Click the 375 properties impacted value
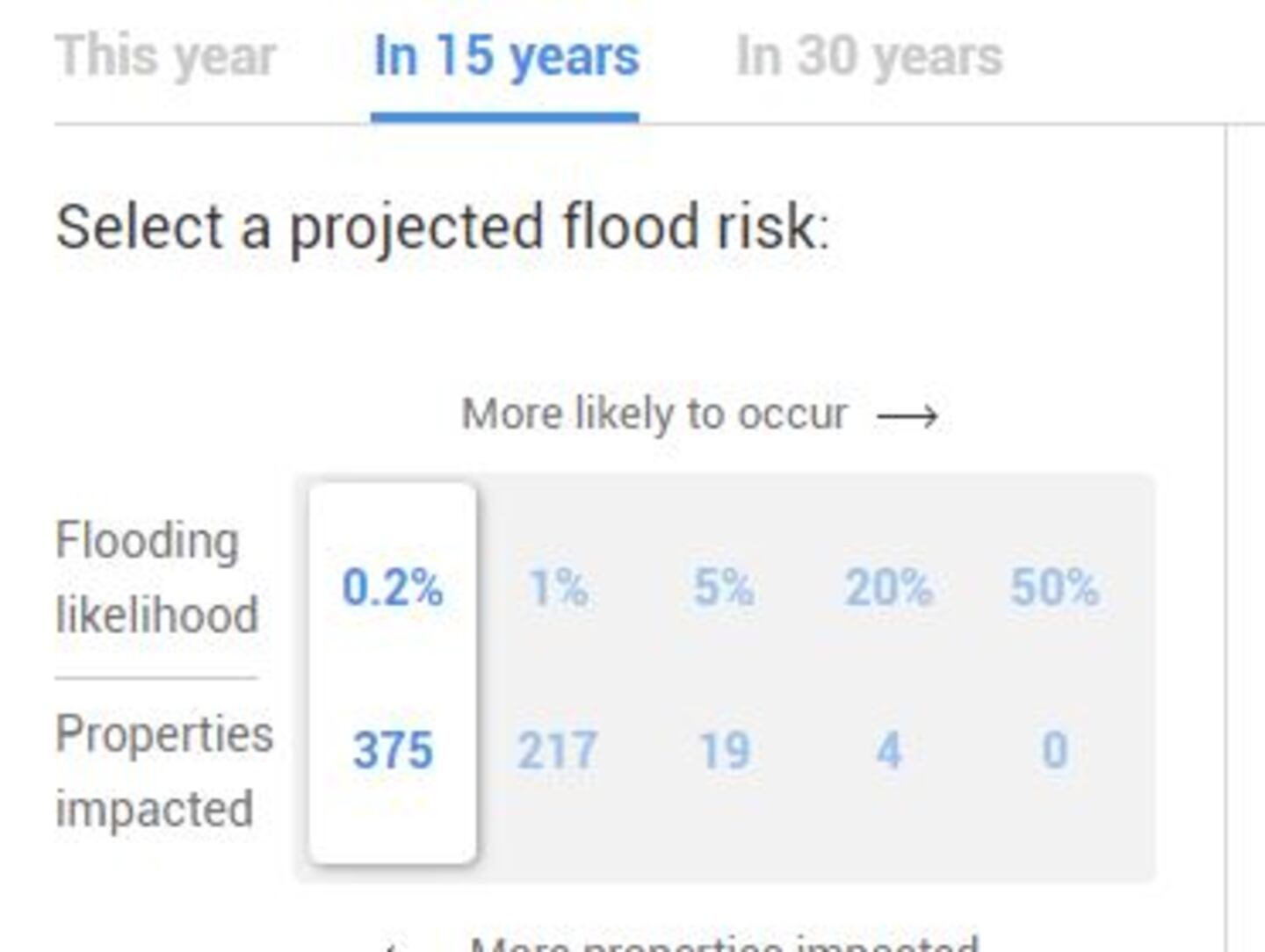 [393, 751]
